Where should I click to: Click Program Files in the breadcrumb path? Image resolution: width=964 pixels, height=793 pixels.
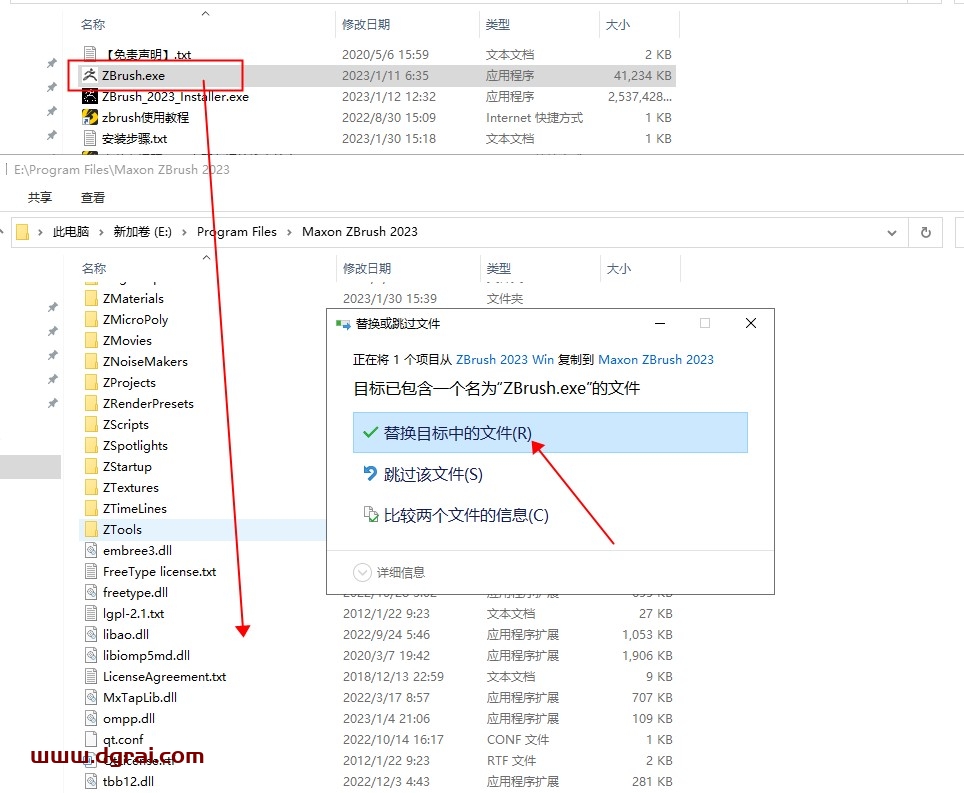coord(237,232)
